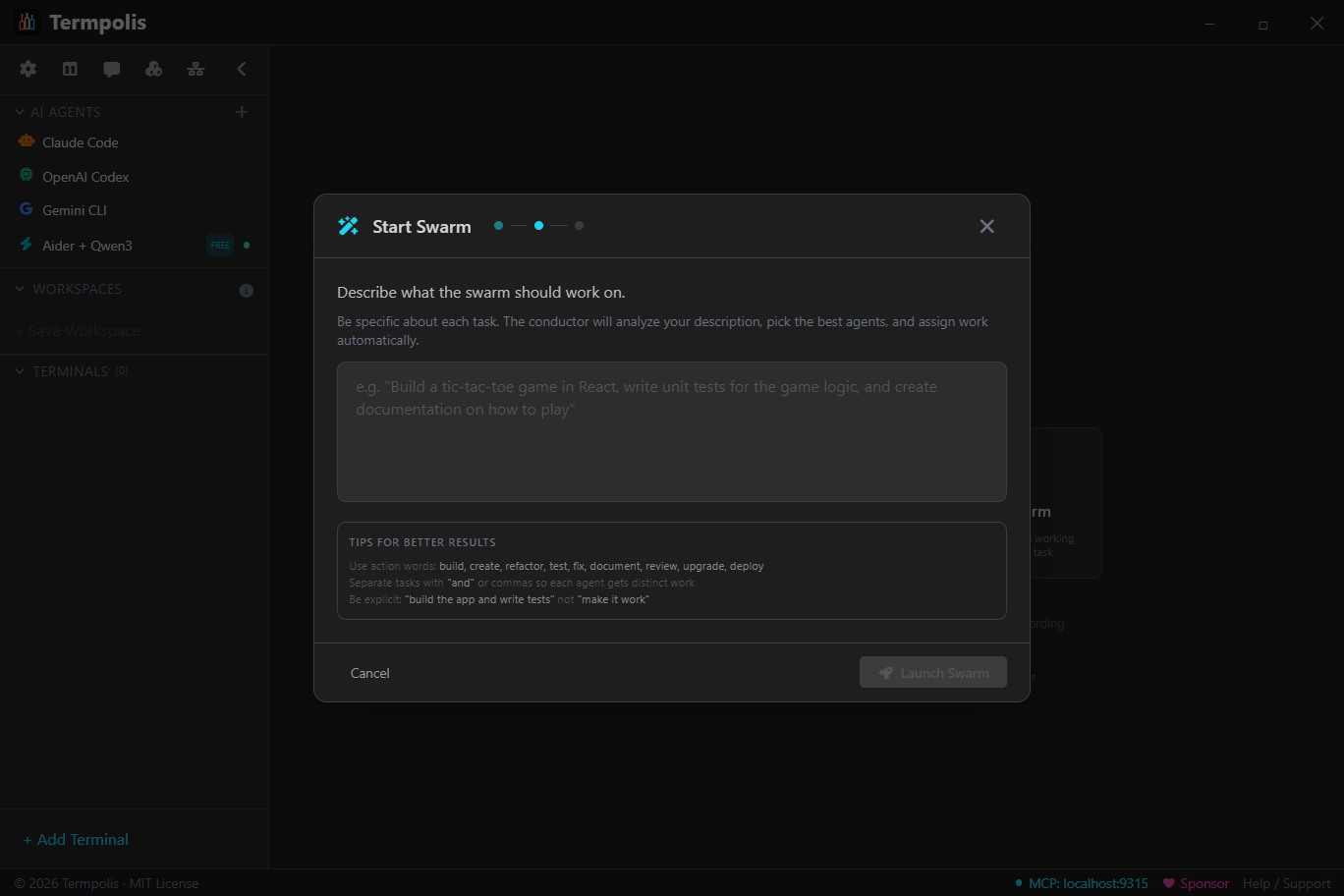Expand the TERMINALS section

click(19, 370)
